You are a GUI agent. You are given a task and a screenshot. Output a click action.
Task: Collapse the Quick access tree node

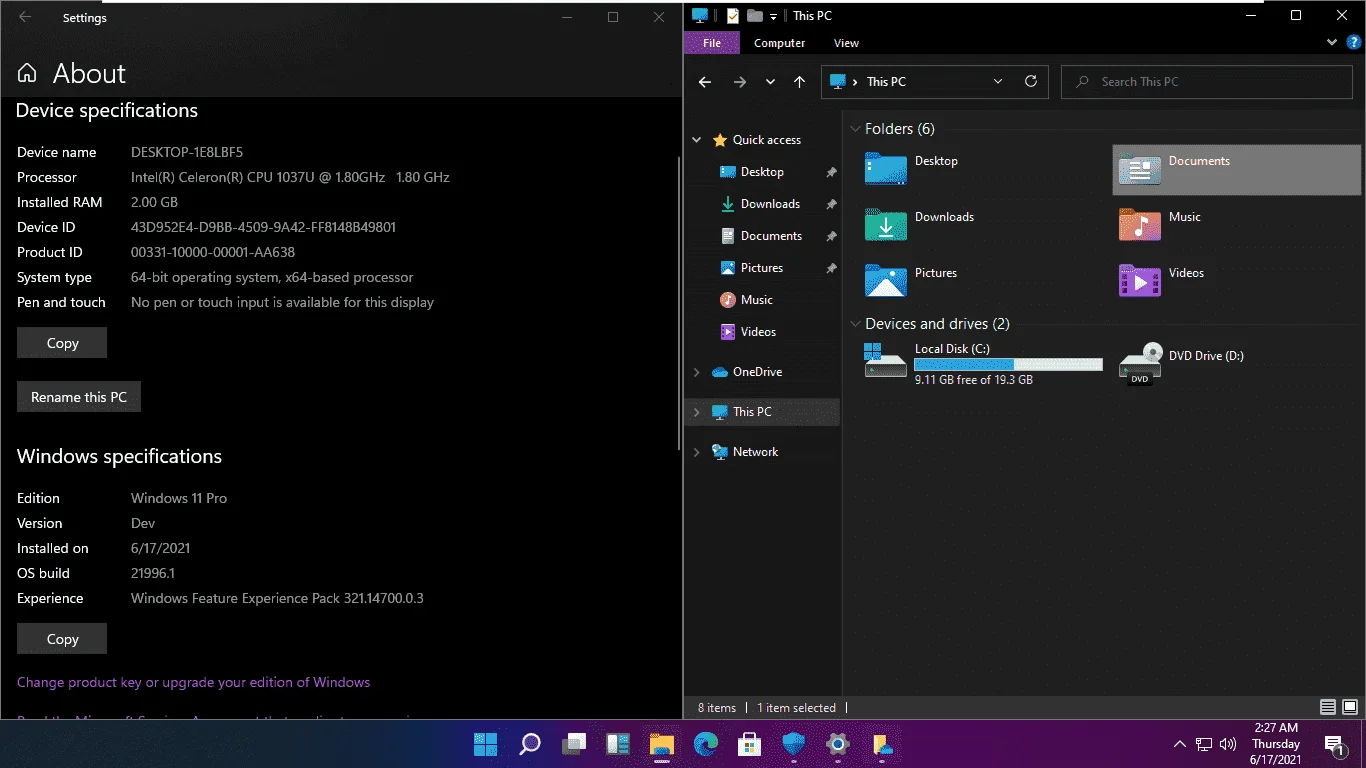(697, 140)
